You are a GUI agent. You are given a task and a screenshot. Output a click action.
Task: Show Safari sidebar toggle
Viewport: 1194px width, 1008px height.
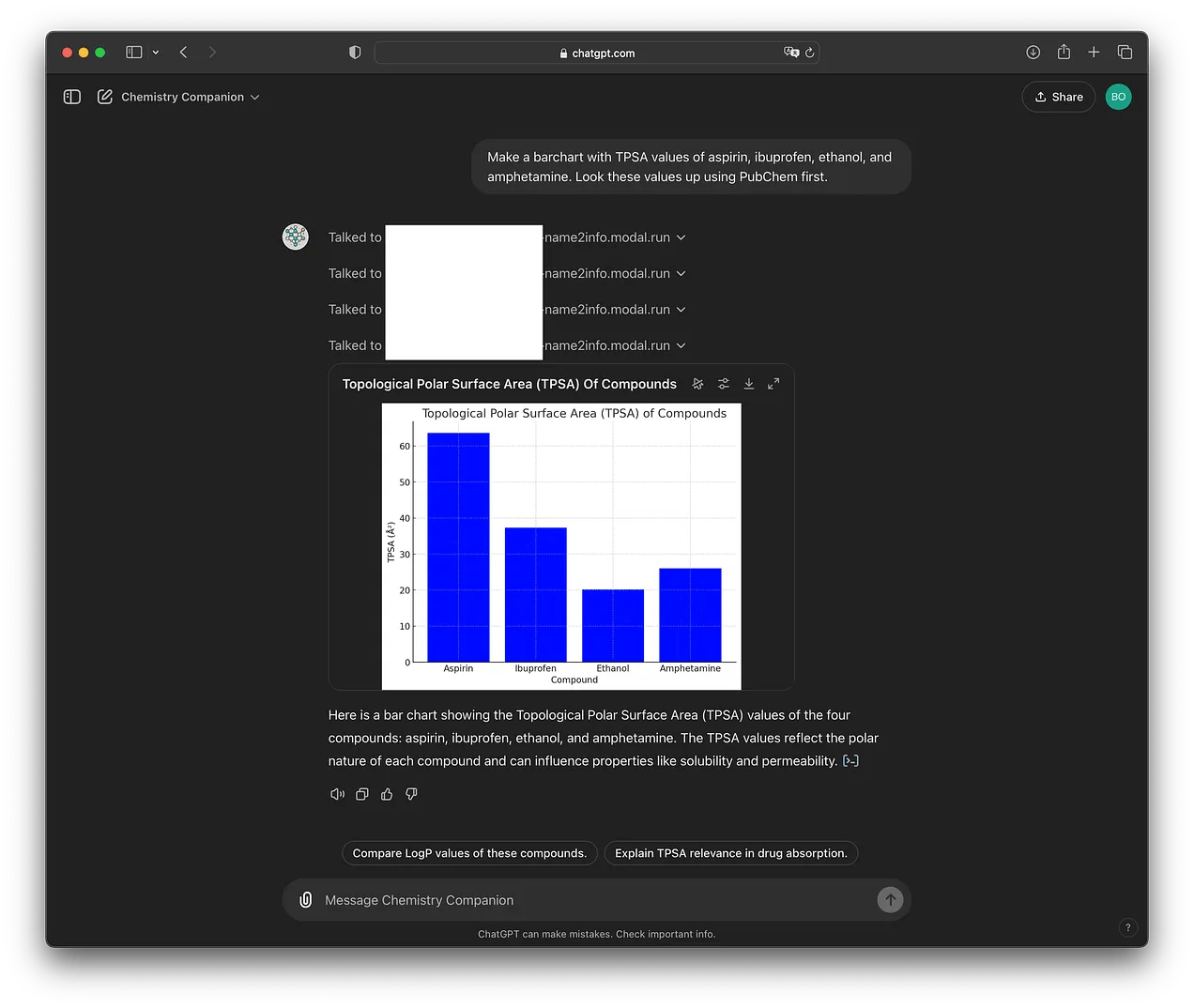pos(134,53)
